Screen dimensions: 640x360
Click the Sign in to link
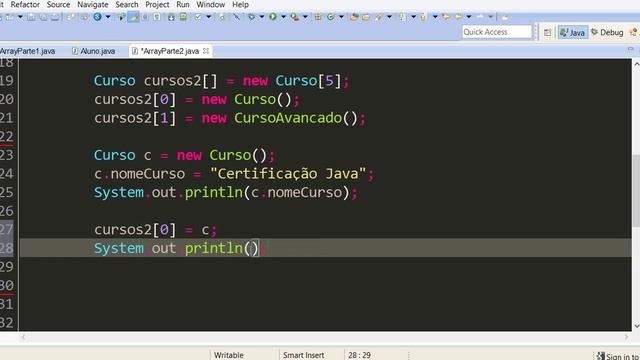[x=618, y=356]
